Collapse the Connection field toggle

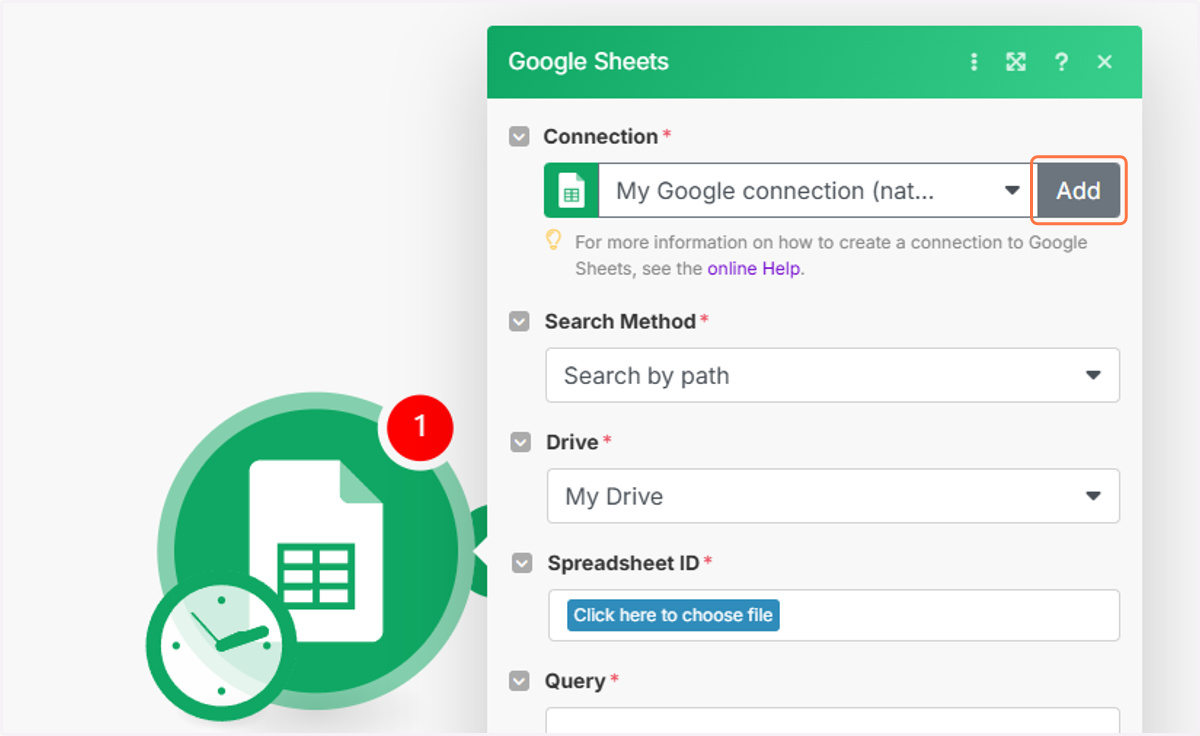point(519,137)
